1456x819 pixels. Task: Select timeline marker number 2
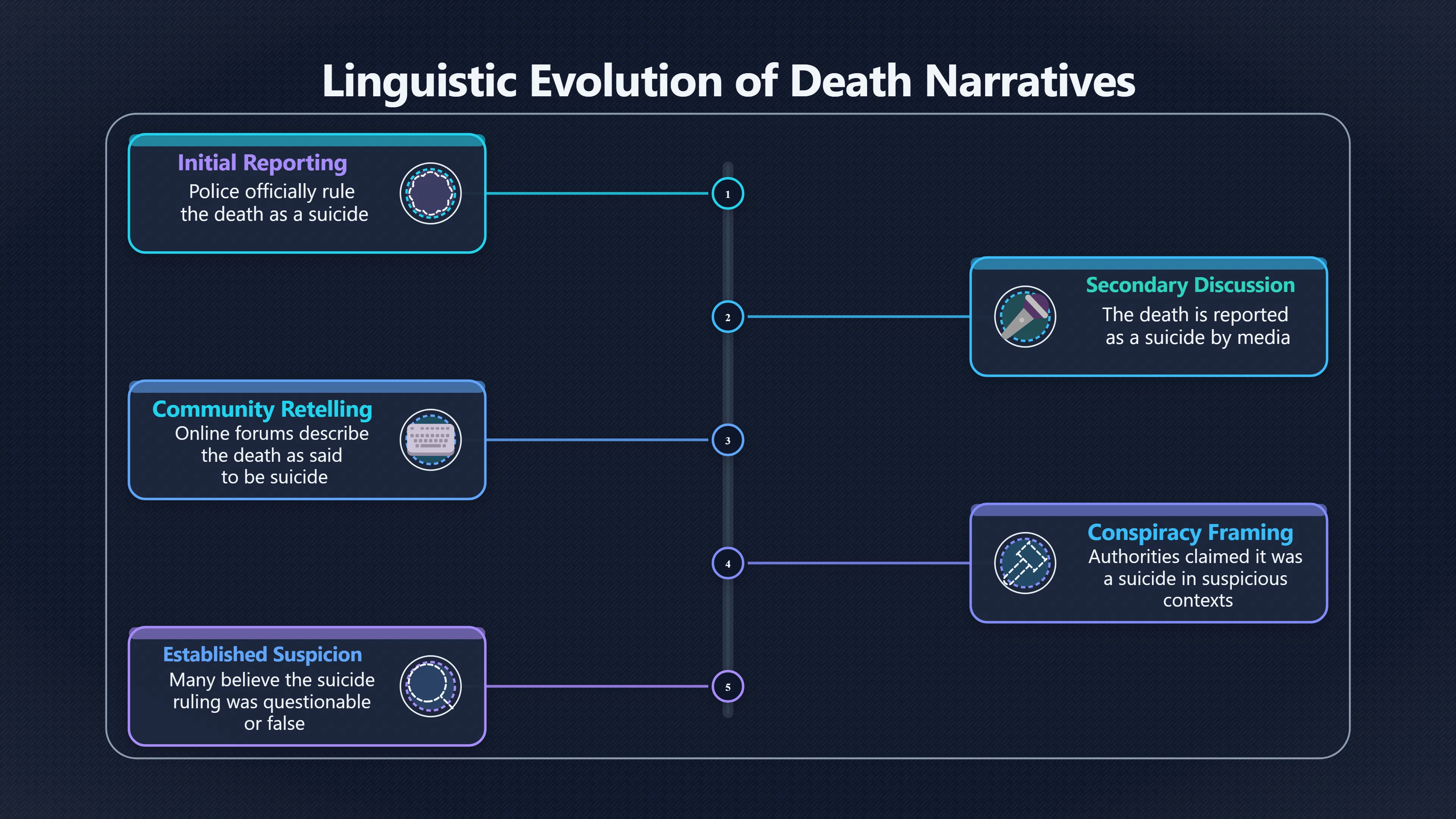tap(728, 317)
